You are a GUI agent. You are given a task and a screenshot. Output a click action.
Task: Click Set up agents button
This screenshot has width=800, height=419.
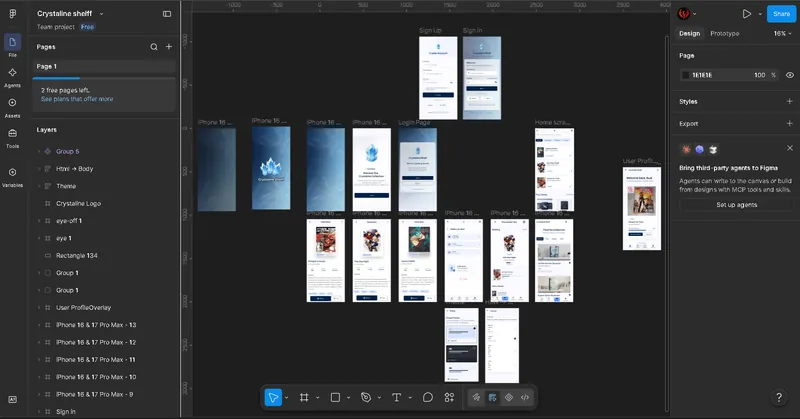click(x=736, y=205)
